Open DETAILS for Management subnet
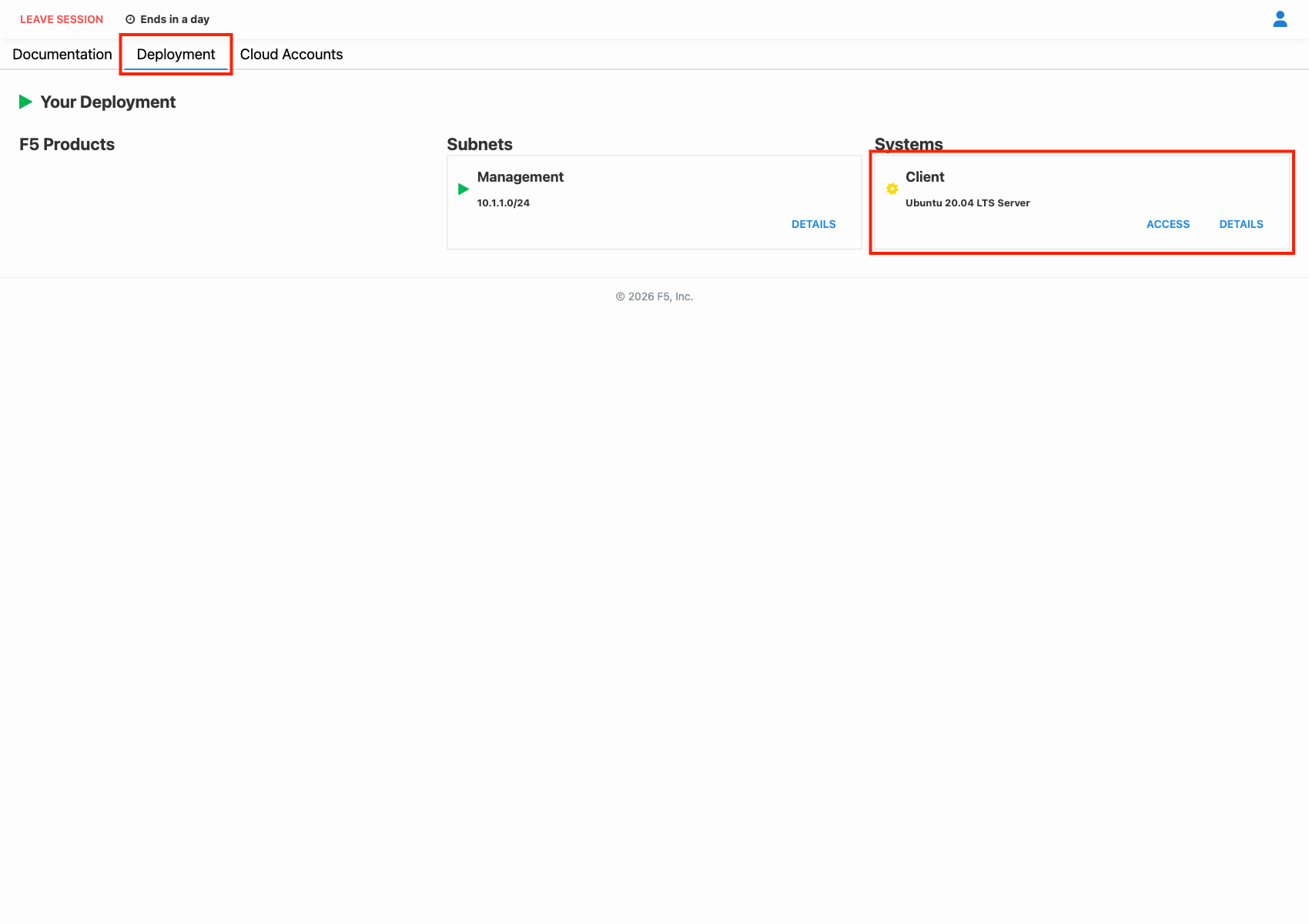The height and width of the screenshot is (924, 1309). 813,224
